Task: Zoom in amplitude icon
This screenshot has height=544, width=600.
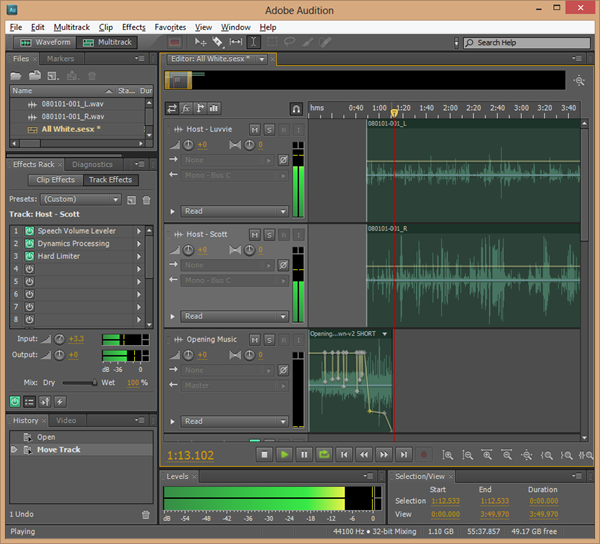Action: 448,455
